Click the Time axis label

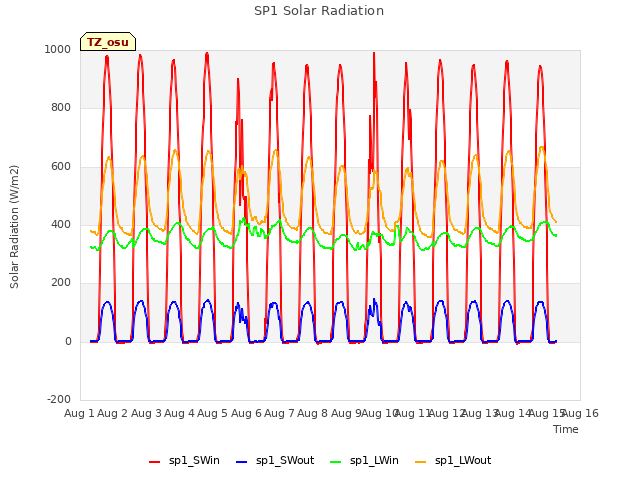pyautogui.click(x=566, y=429)
